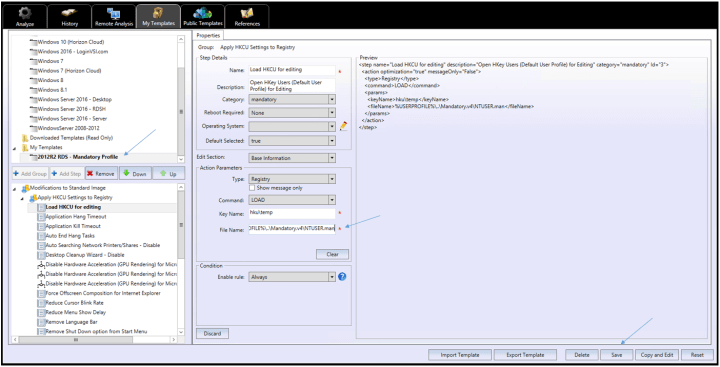Click the Public Templates cloud icon
This screenshot has height=367, width=720.
[202, 13]
